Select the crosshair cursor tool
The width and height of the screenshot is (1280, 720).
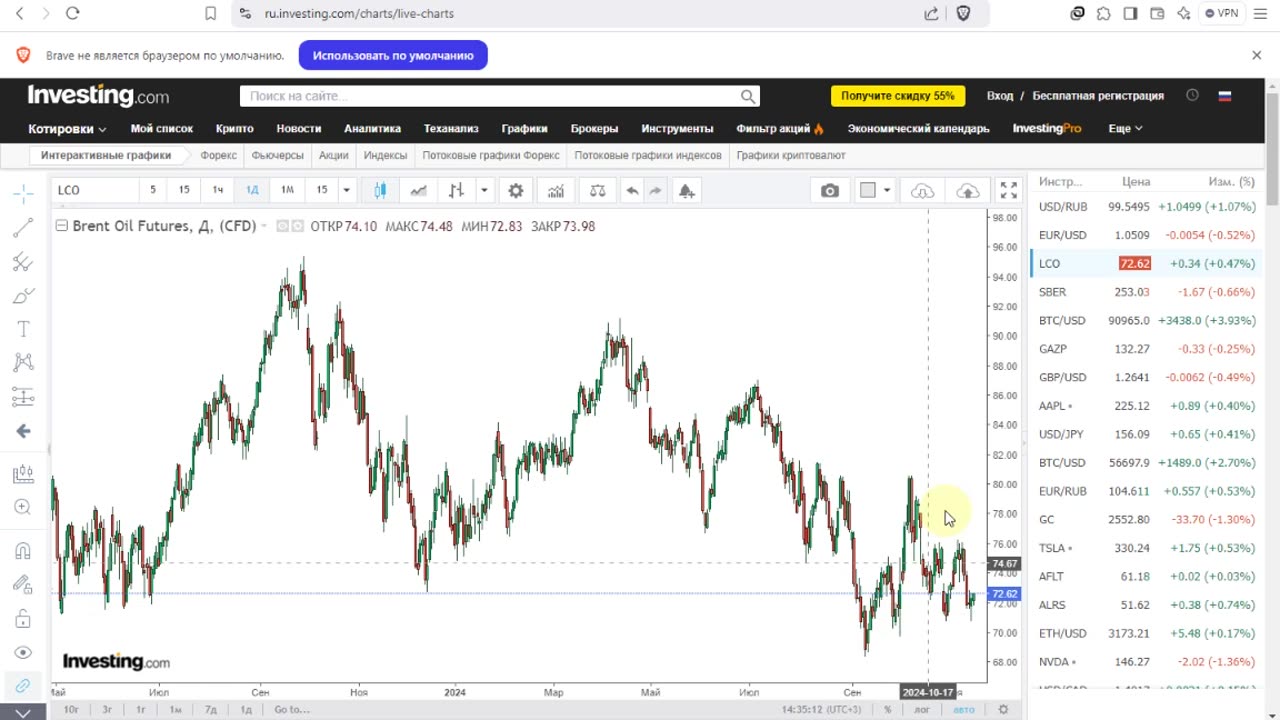(23, 194)
